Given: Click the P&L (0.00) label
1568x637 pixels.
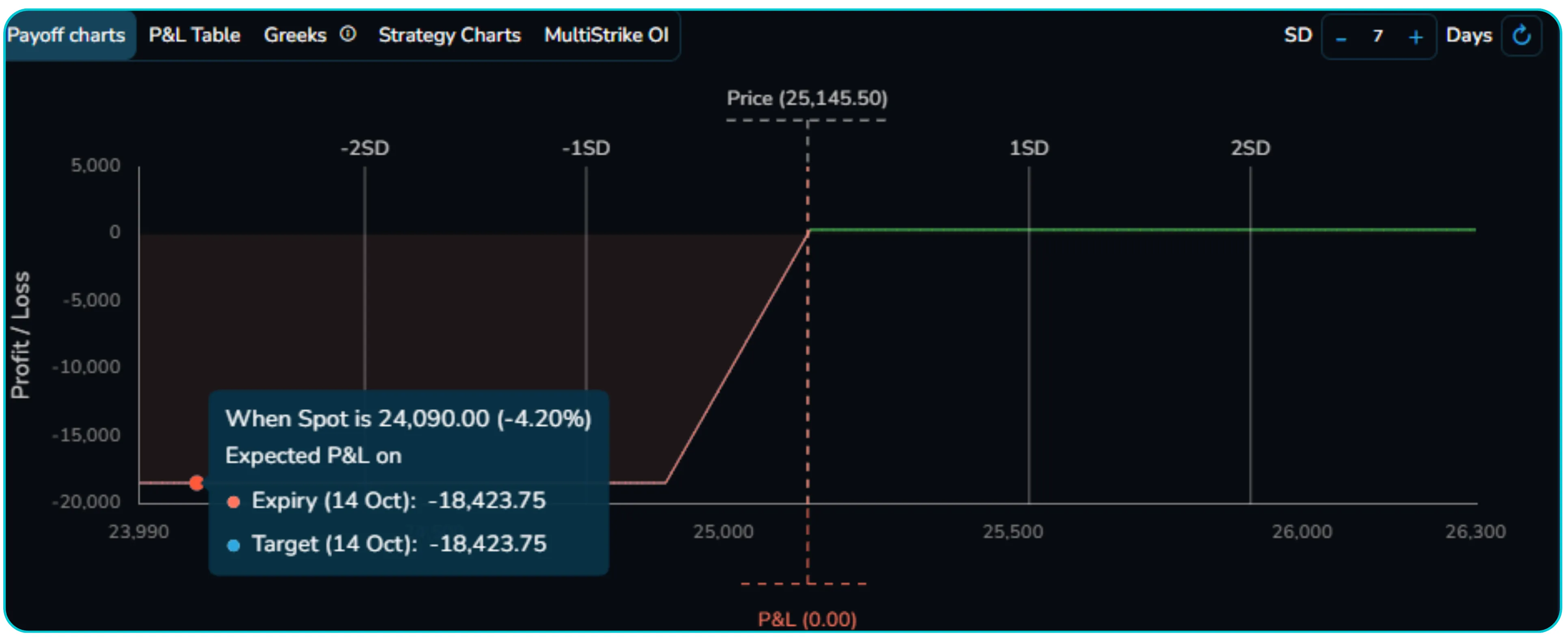Looking at the screenshot, I should point(807,620).
